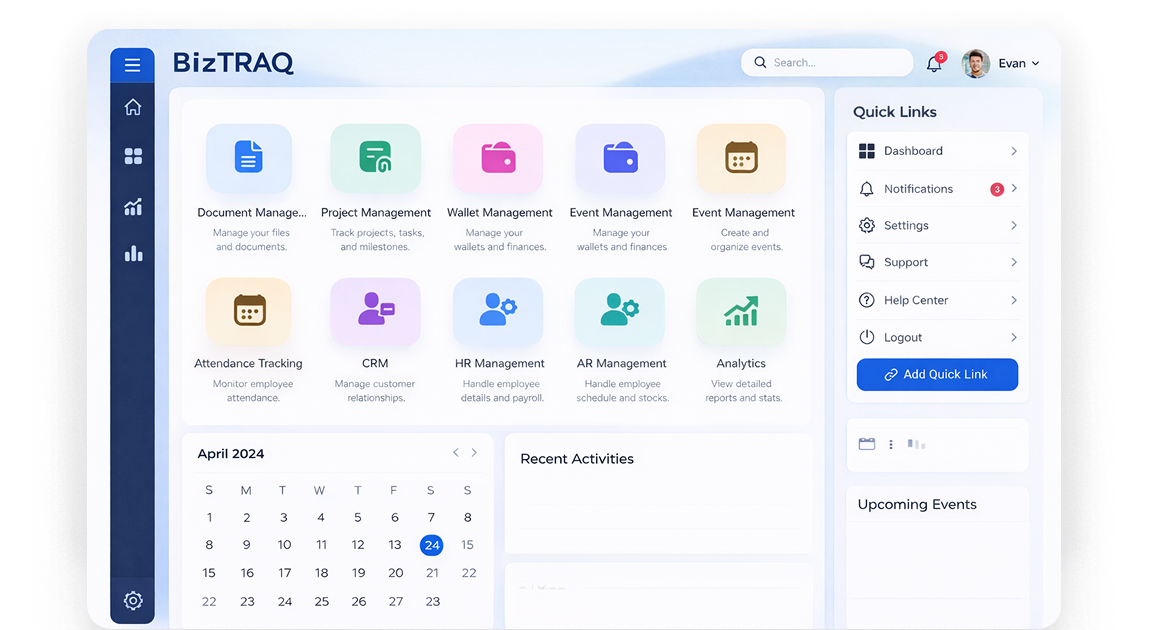The image size is (1149, 630).
Task: Open sidebar settings gear at bottom
Action: click(133, 601)
